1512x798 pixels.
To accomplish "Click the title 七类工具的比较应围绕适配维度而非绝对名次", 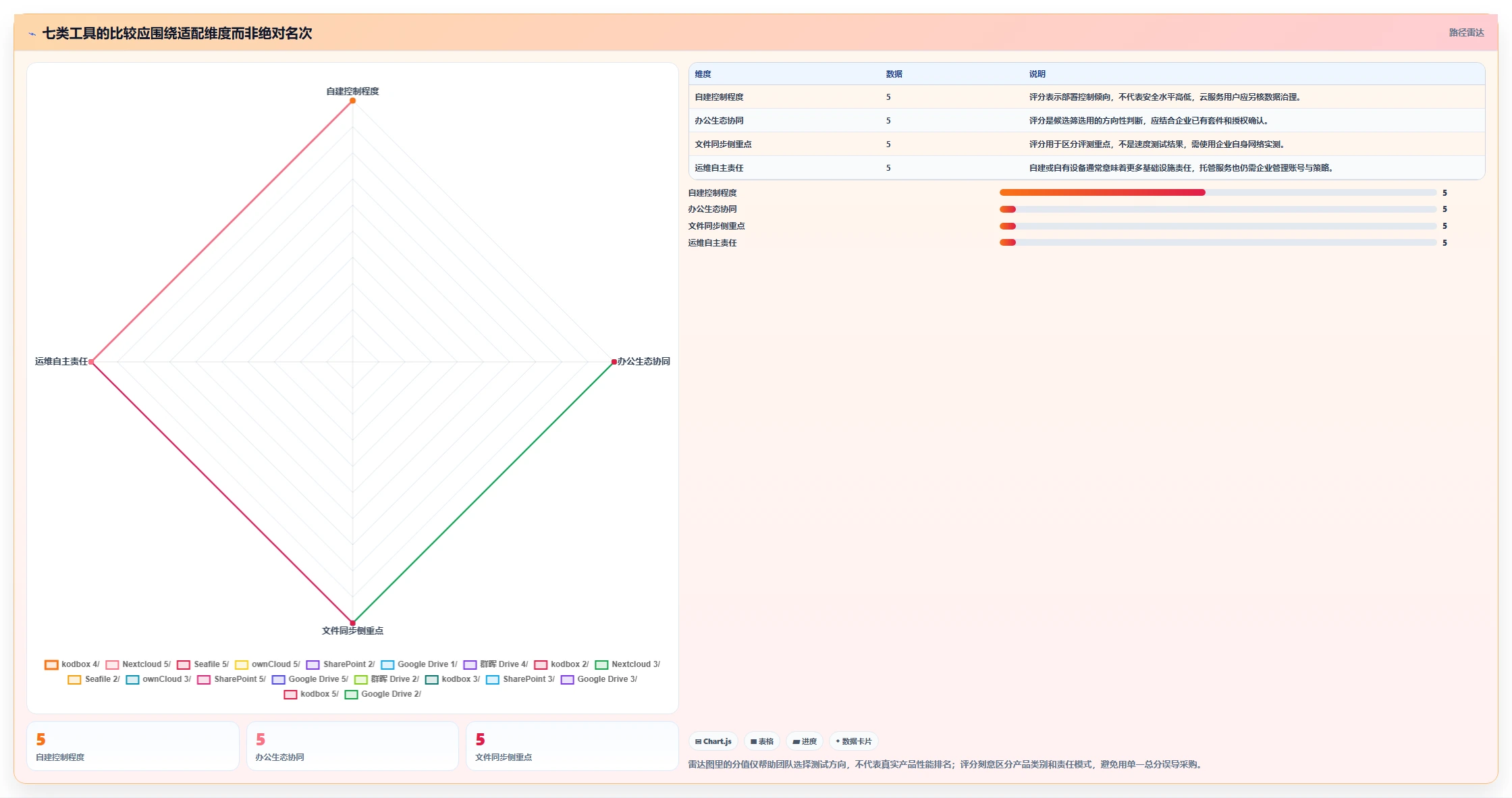I will (177, 33).
